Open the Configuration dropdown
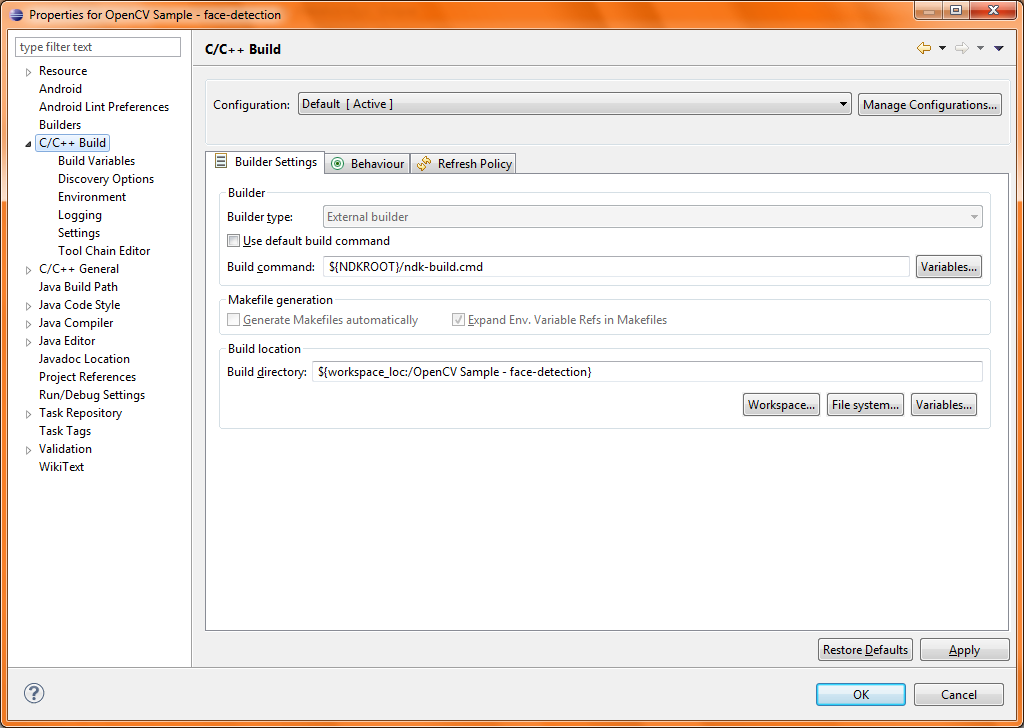The image size is (1024, 728). click(x=575, y=104)
